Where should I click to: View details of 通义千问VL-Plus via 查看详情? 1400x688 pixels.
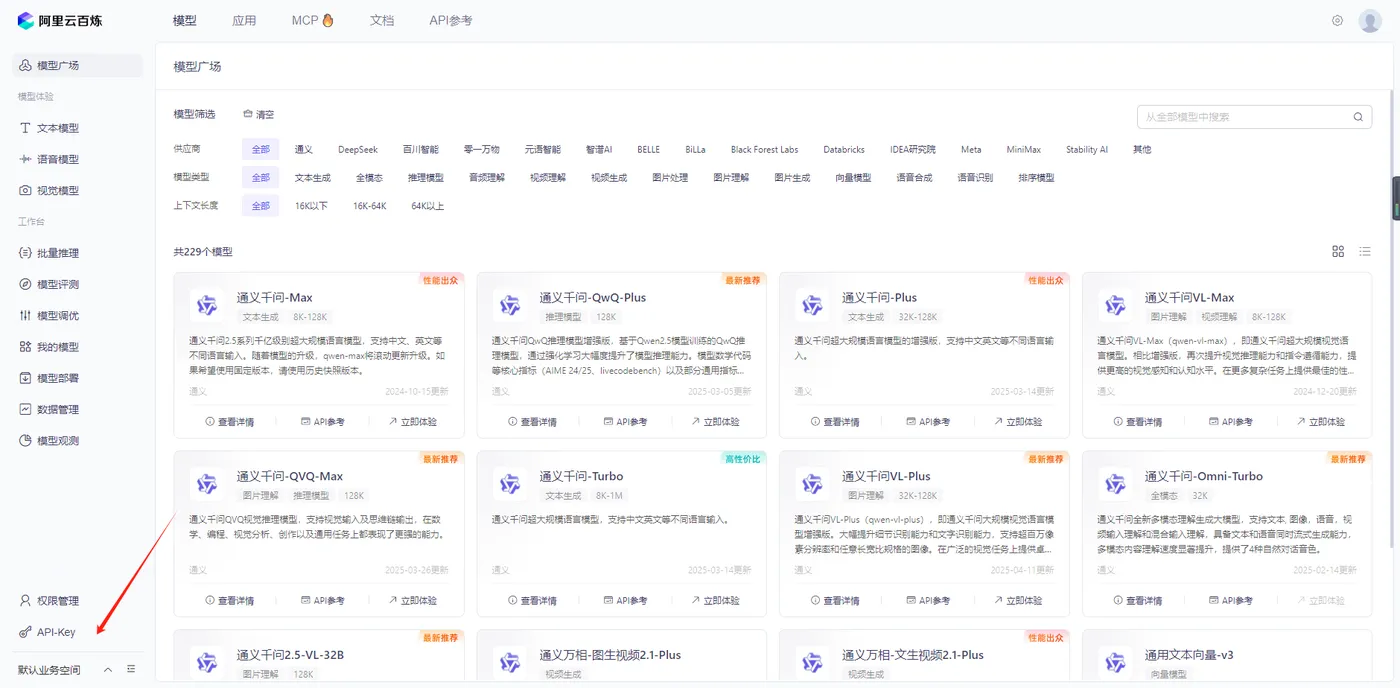(835, 601)
